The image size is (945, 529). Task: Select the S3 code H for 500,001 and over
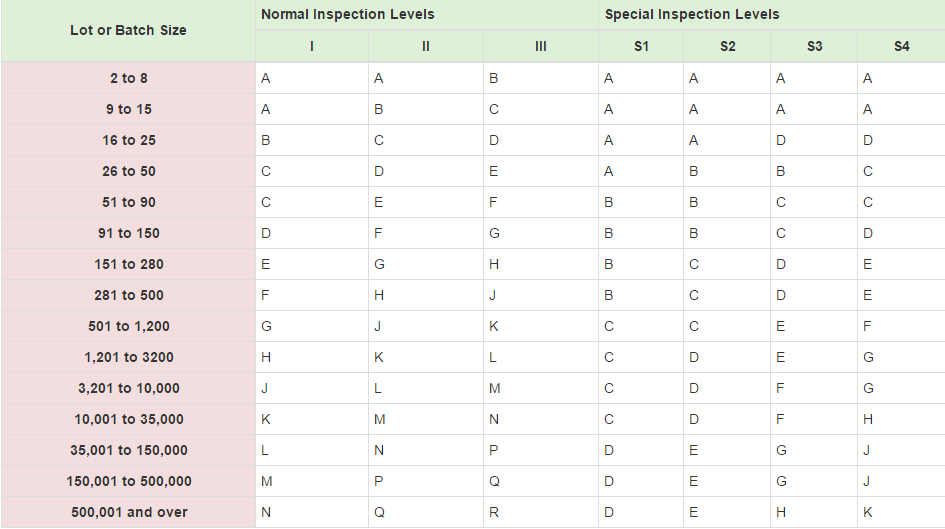coord(781,512)
